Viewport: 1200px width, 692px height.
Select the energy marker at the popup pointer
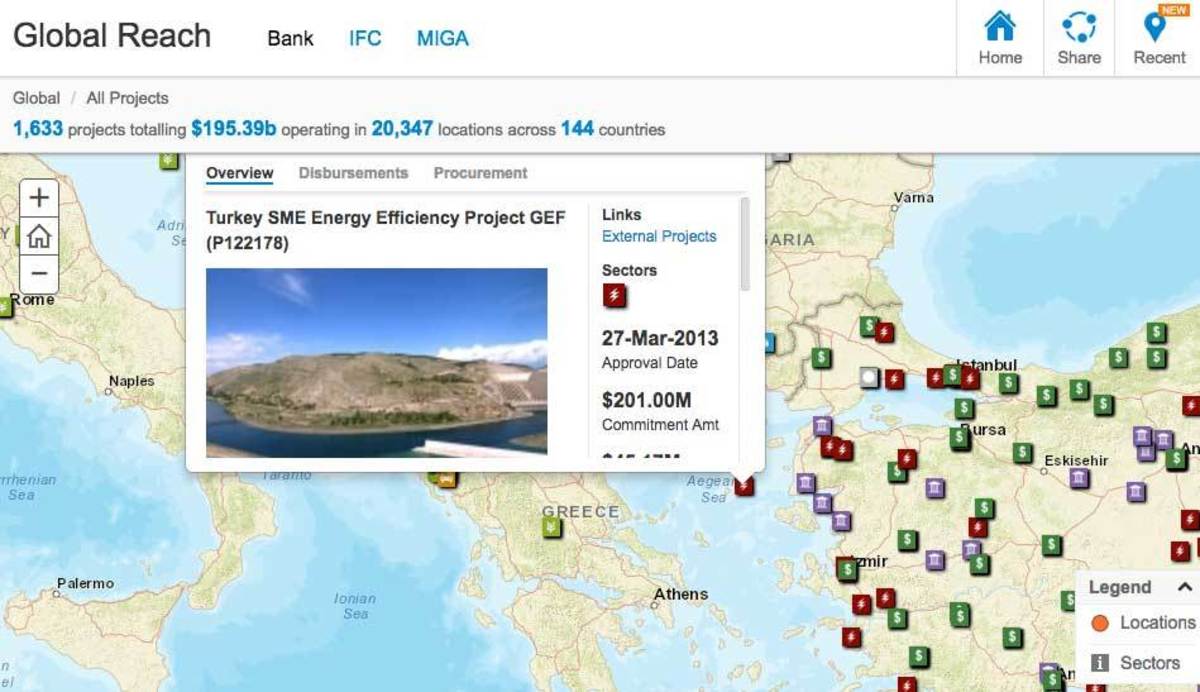[x=744, y=486]
